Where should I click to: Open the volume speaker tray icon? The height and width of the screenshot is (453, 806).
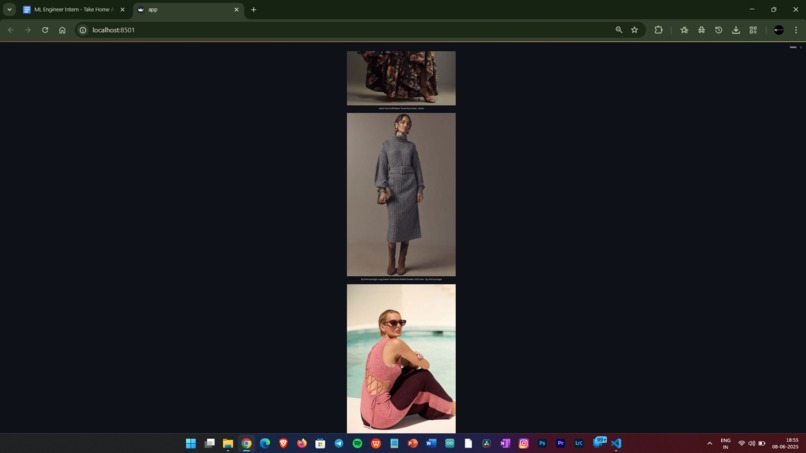pos(752,443)
